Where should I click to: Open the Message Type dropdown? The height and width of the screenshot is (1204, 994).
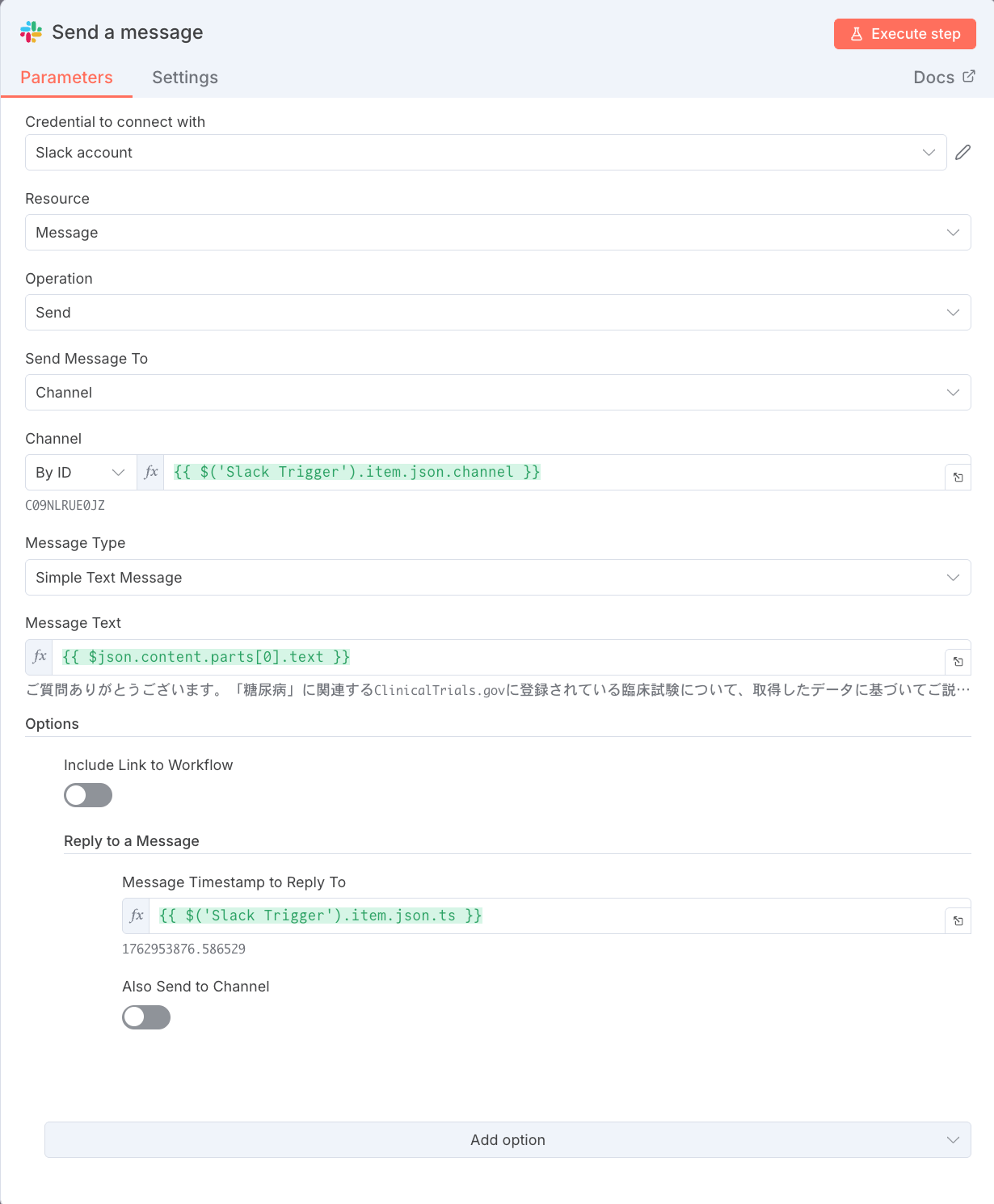497,578
